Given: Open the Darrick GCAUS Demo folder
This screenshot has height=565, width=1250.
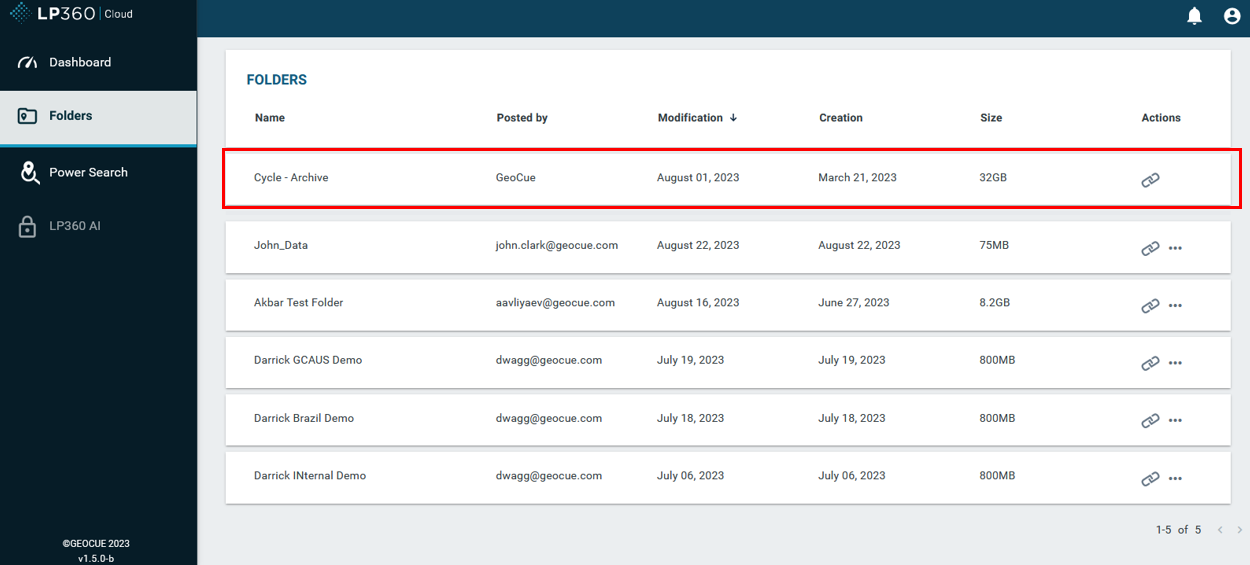Looking at the screenshot, I should [x=308, y=360].
